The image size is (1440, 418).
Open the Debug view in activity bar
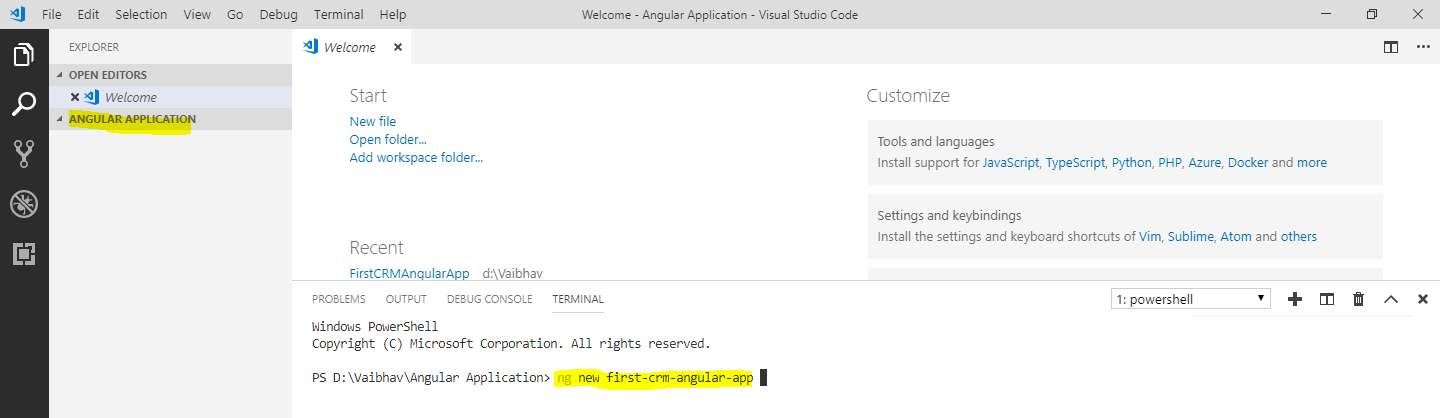tap(24, 204)
